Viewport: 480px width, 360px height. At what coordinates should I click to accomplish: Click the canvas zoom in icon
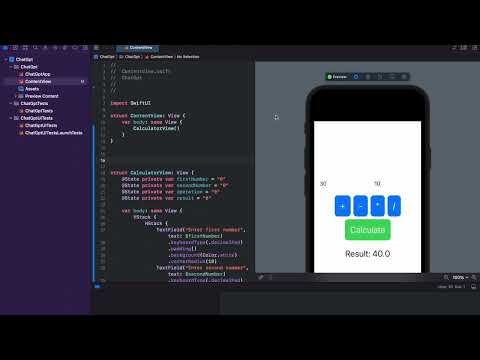[x=474, y=277]
